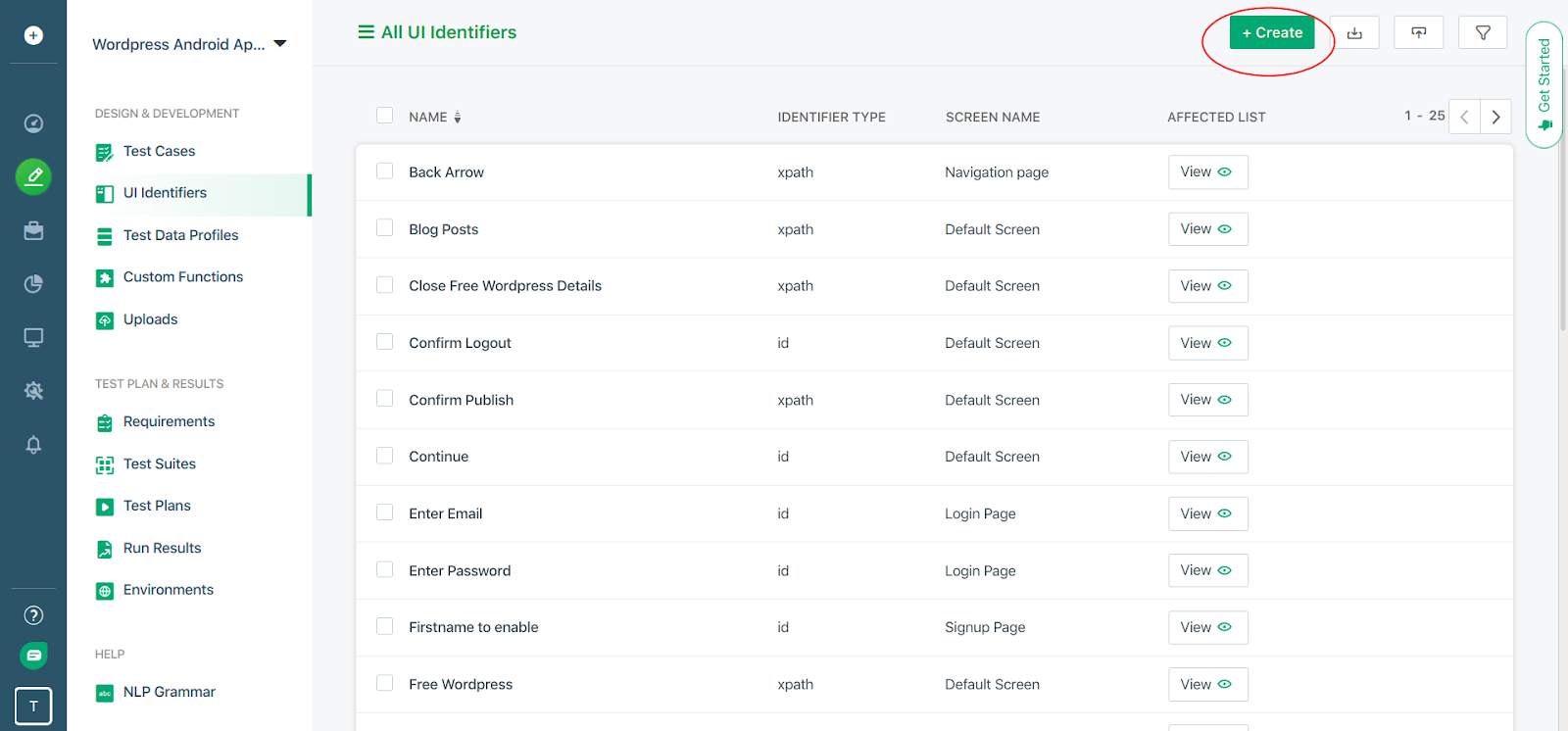Click the notifications bell icon

(x=33, y=445)
